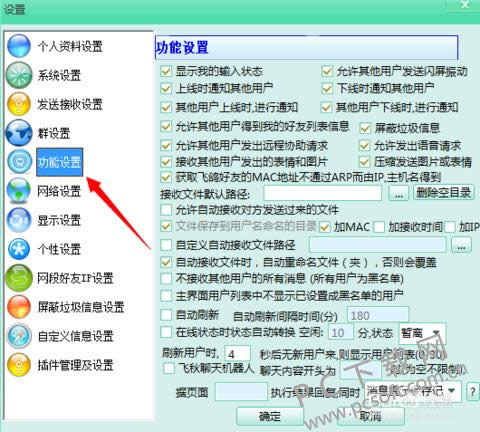Open 群设置 via its world-map icon
480x432 pixels.
[19, 133]
